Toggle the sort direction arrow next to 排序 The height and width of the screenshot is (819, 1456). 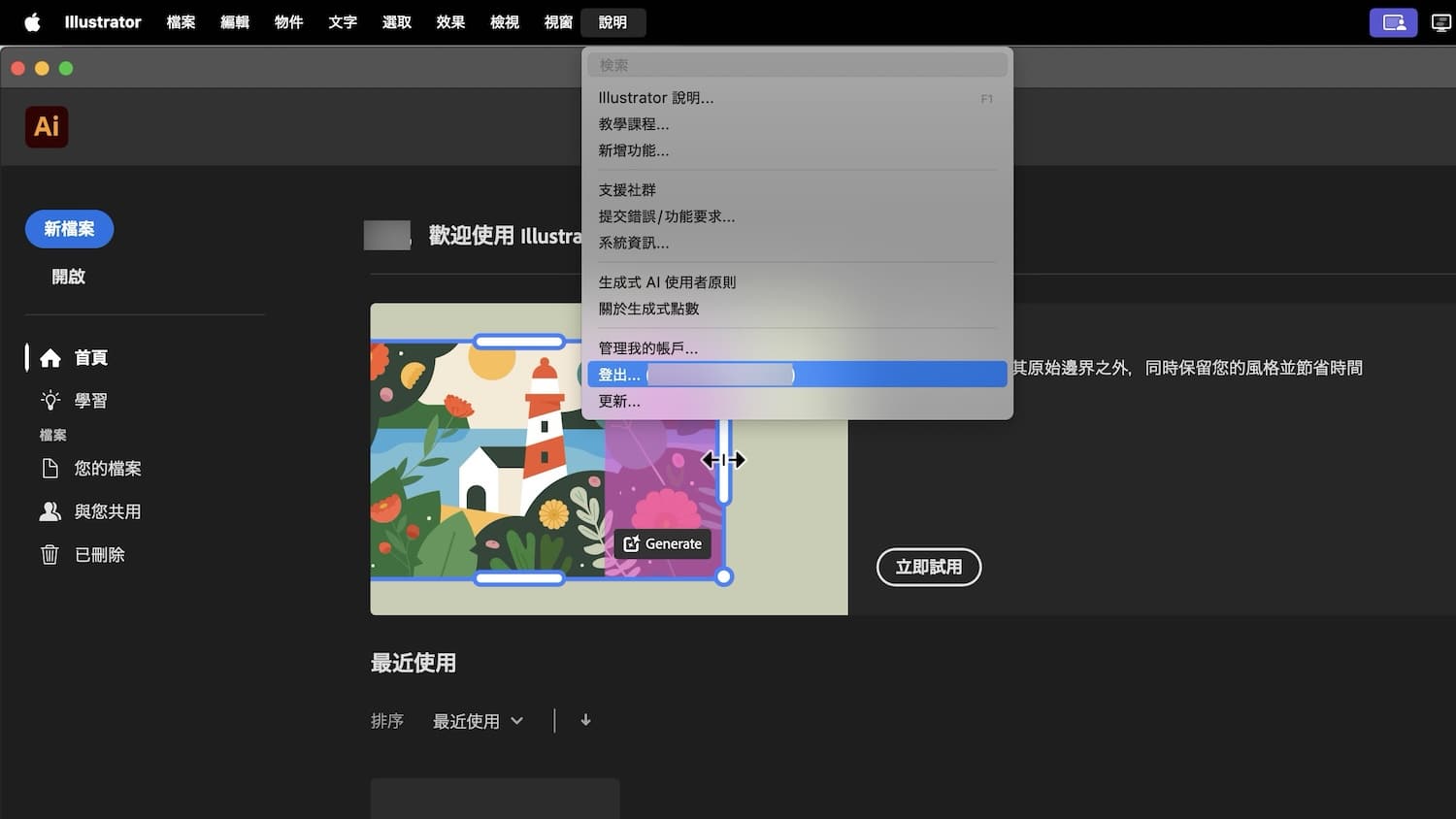click(585, 720)
